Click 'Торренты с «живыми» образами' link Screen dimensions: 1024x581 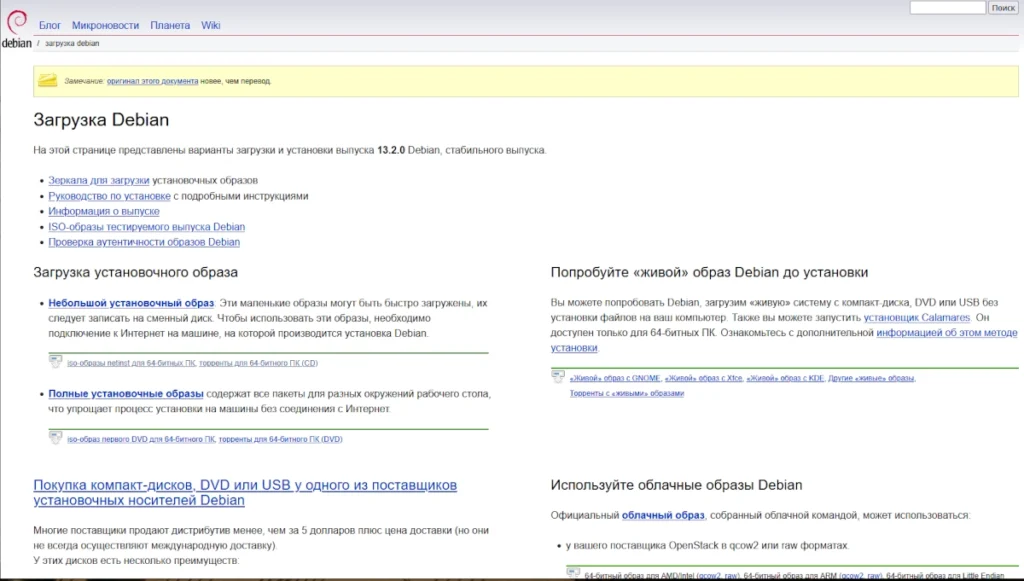(626, 394)
